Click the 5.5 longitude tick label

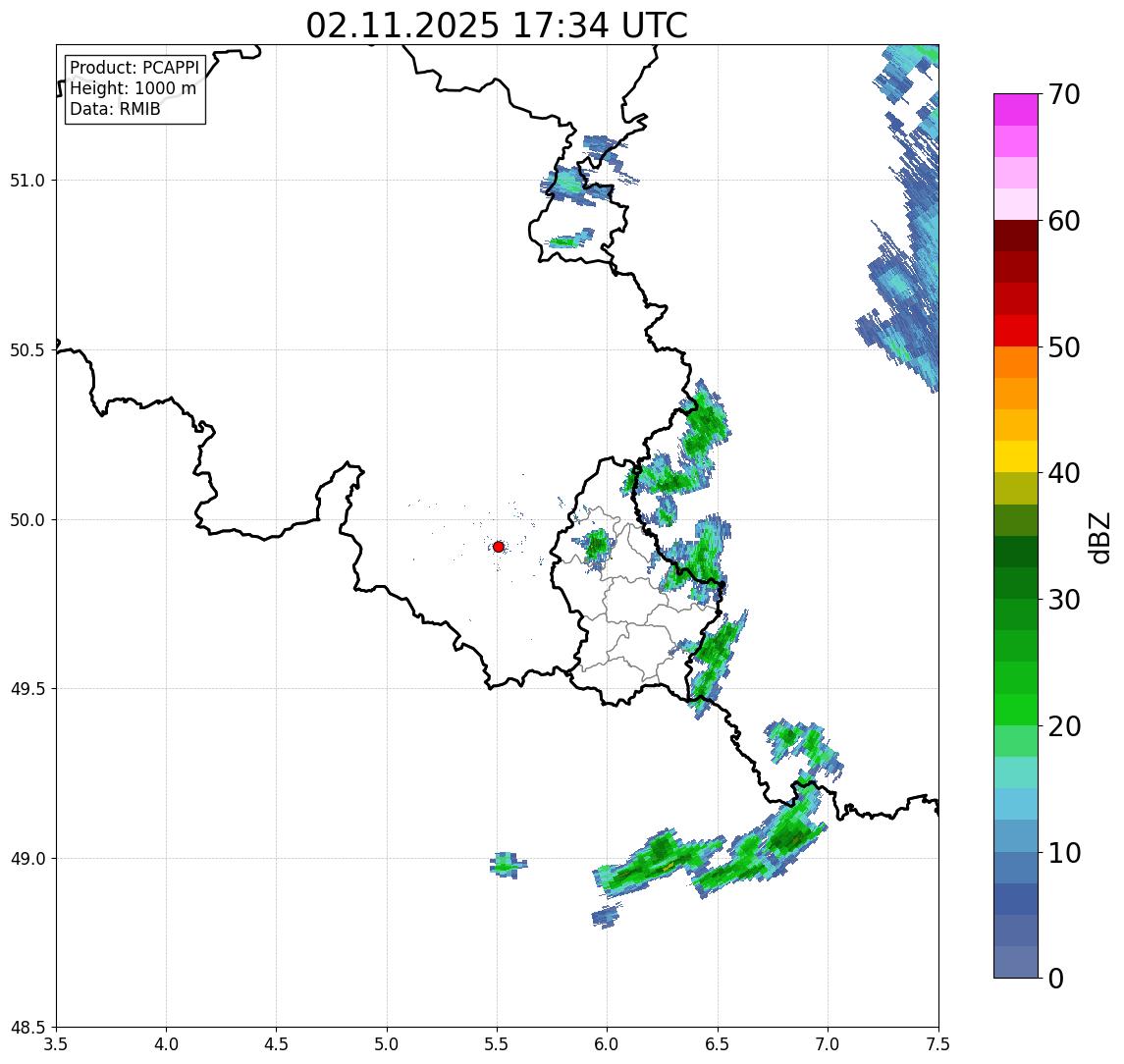[497, 1043]
